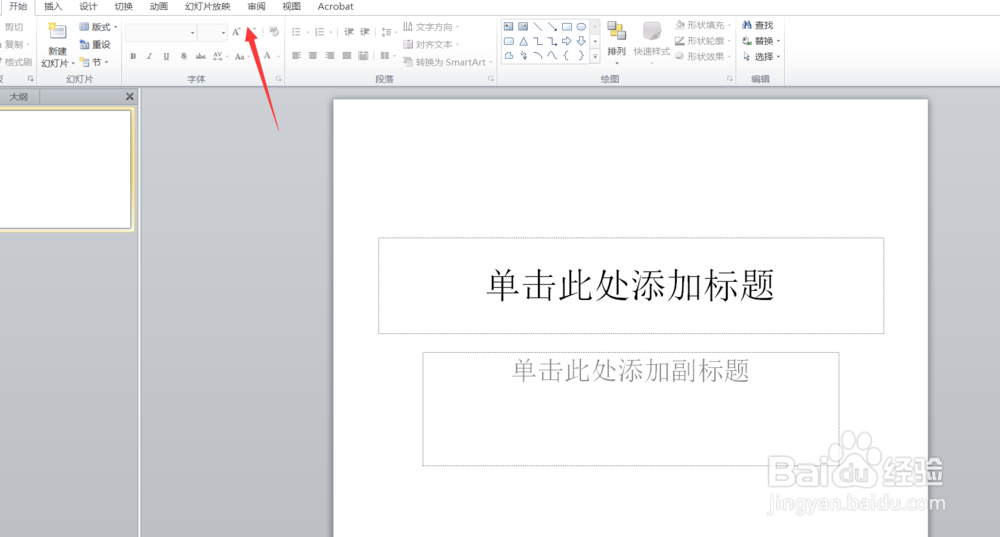Viewport: 1000px width, 537px height.
Task: Click the increase font size icon
Action: click(236, 32)
